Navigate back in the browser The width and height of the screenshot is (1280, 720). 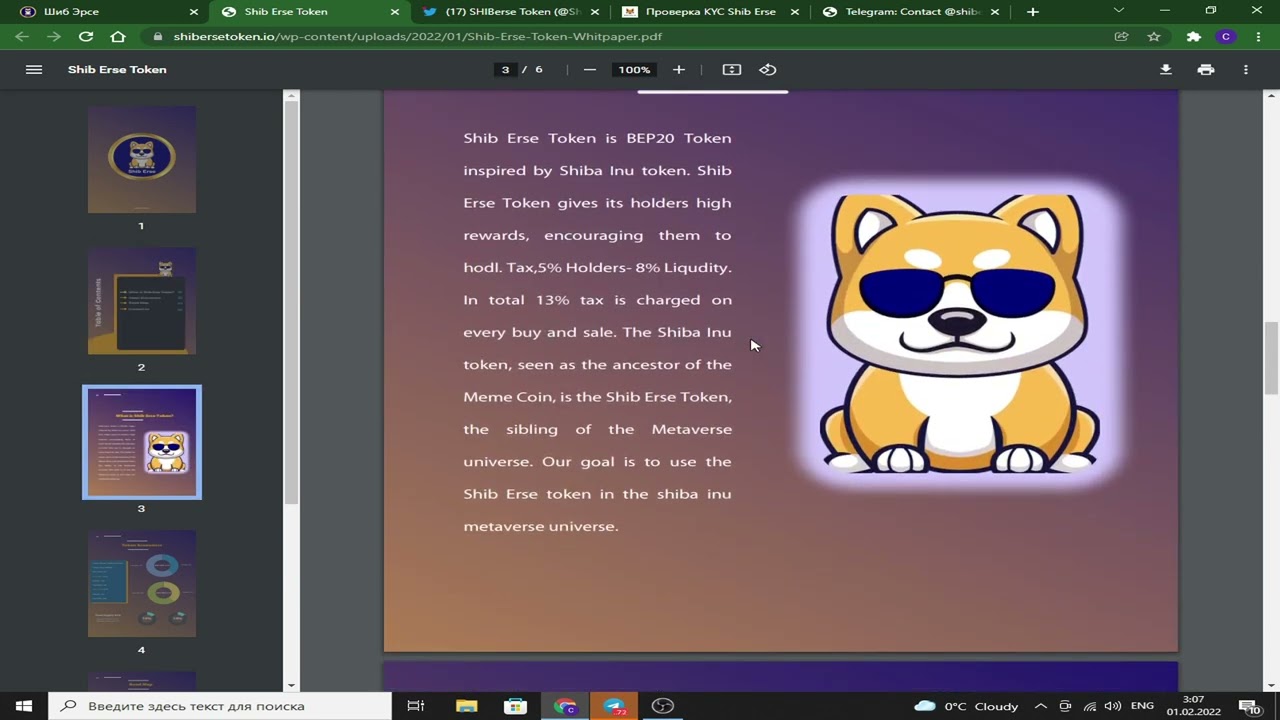pyautogui.click(x=22, y=37)
